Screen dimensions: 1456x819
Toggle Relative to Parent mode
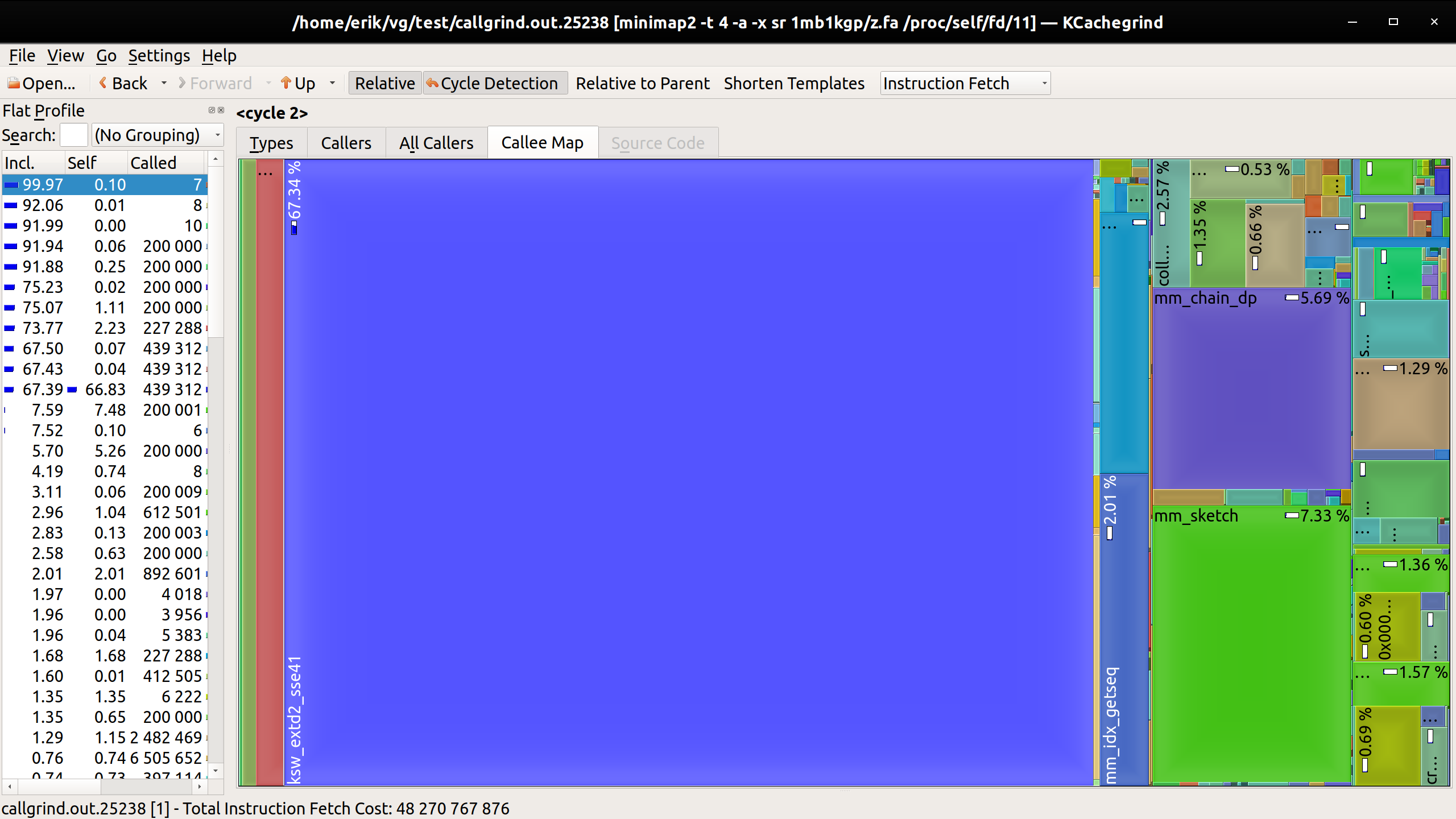click(x=642, y=83)
